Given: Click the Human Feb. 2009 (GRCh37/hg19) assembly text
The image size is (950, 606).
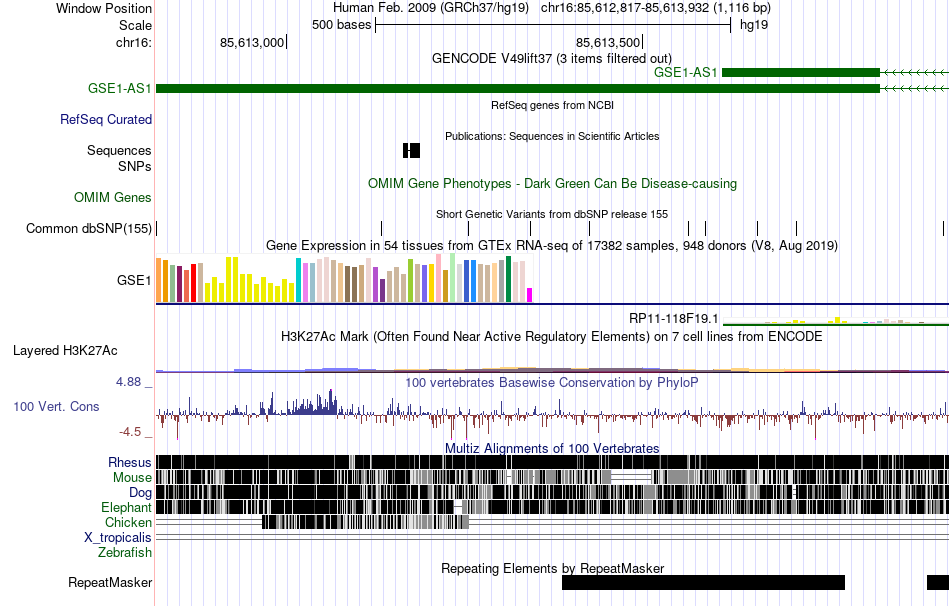Looking at the screenshot, I should pyautogui.click(x=431, y=8).
